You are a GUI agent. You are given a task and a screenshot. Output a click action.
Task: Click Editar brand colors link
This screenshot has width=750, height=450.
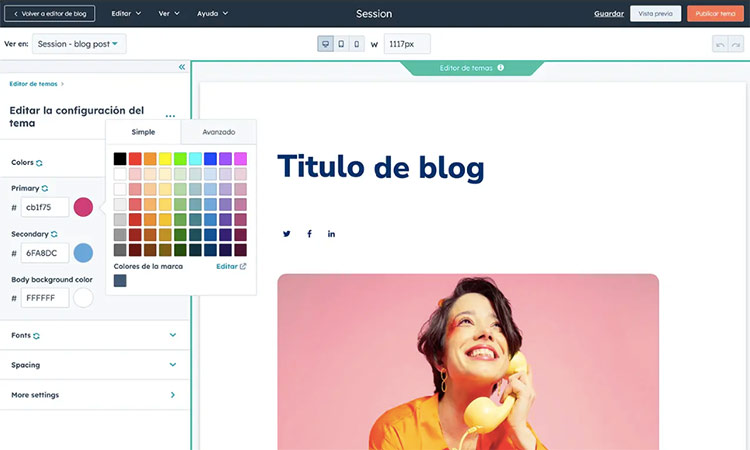coord(231,266)
